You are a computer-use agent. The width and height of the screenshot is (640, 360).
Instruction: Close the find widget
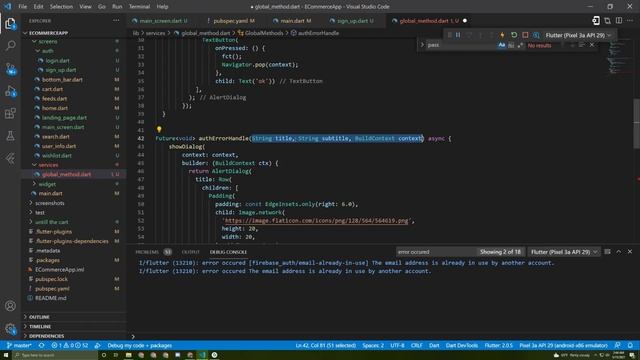[592, 45]
